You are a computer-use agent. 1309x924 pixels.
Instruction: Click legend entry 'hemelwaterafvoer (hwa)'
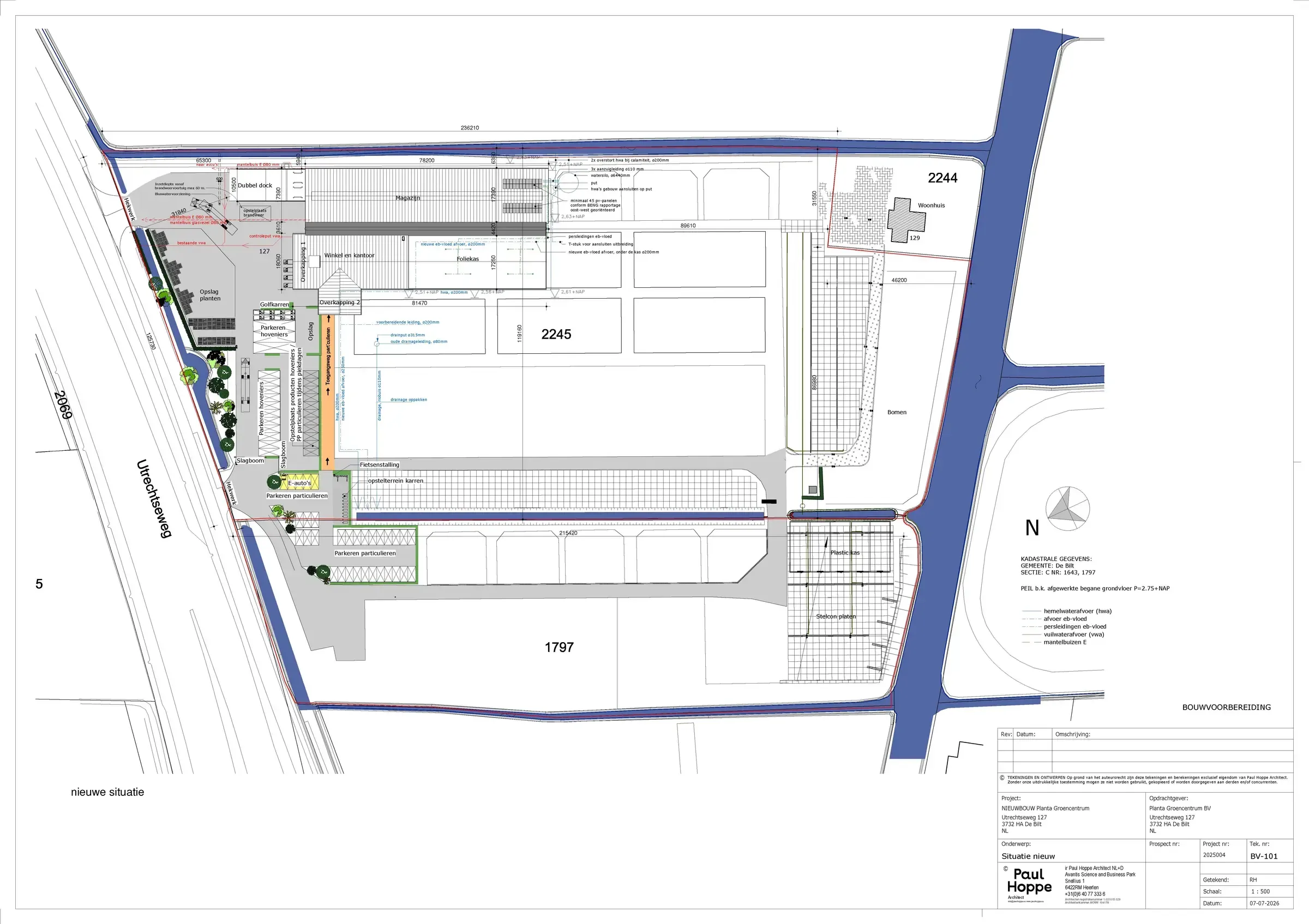point(1078,611)
